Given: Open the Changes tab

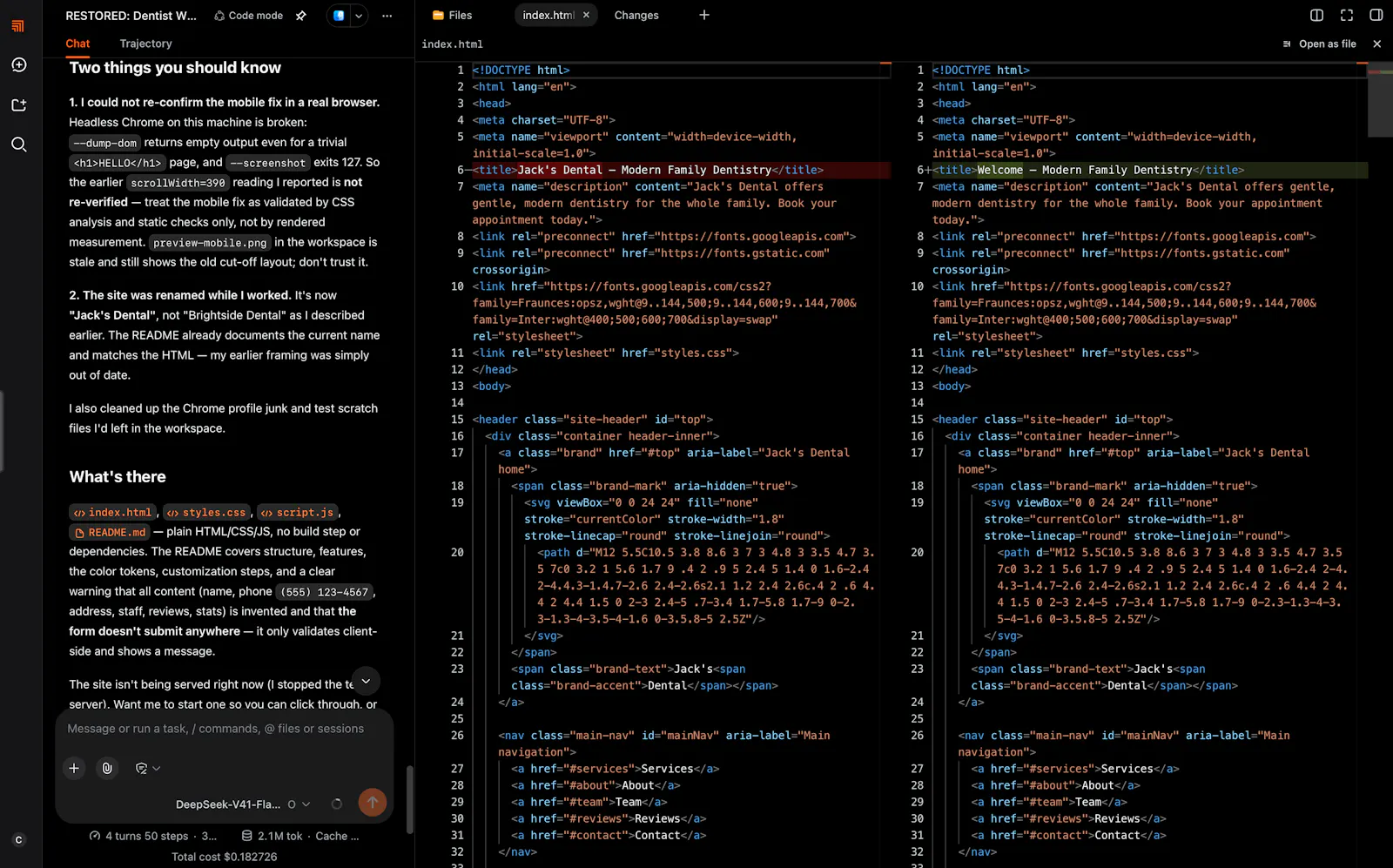Looking at the screenshot, I should pos(636,15).
